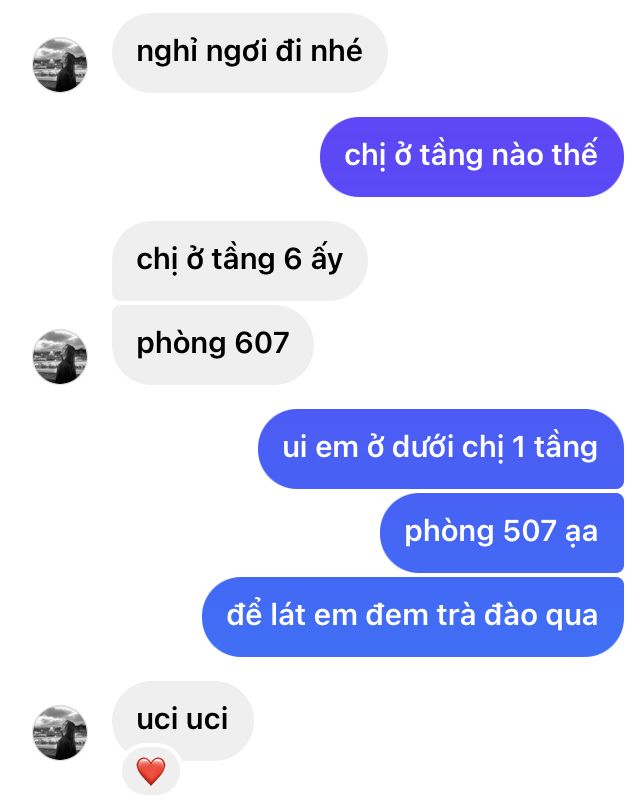The image size is (640, 807).
Task: Tap the avatar beside "phòng 607" message
Action: tap(60, 356)
